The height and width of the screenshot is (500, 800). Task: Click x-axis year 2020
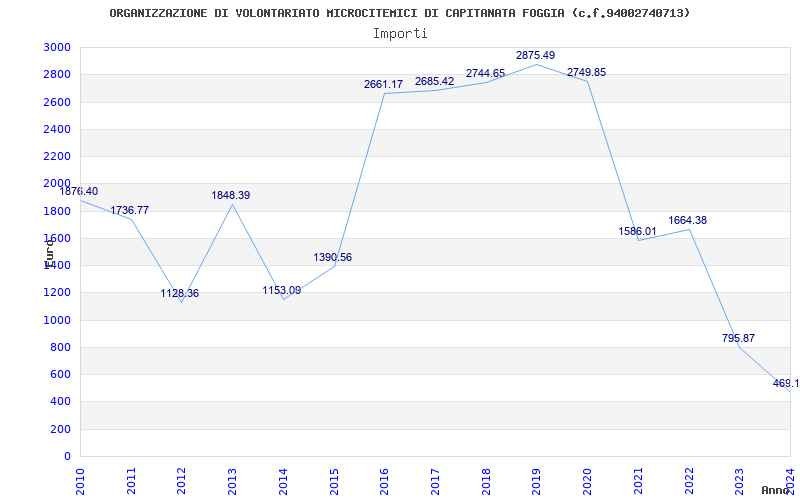tap(587, 481)
